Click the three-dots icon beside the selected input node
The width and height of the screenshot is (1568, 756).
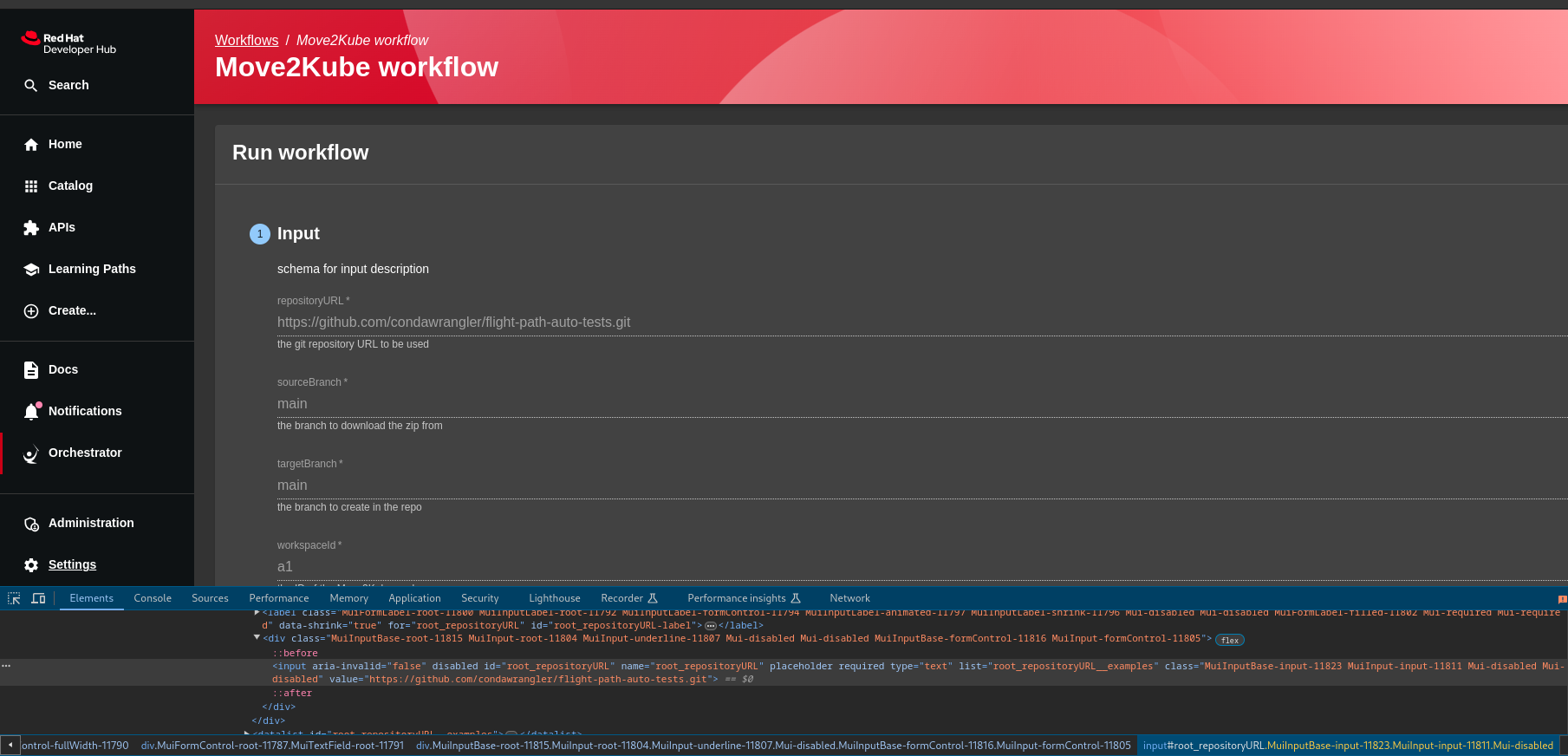click(6, 666)
